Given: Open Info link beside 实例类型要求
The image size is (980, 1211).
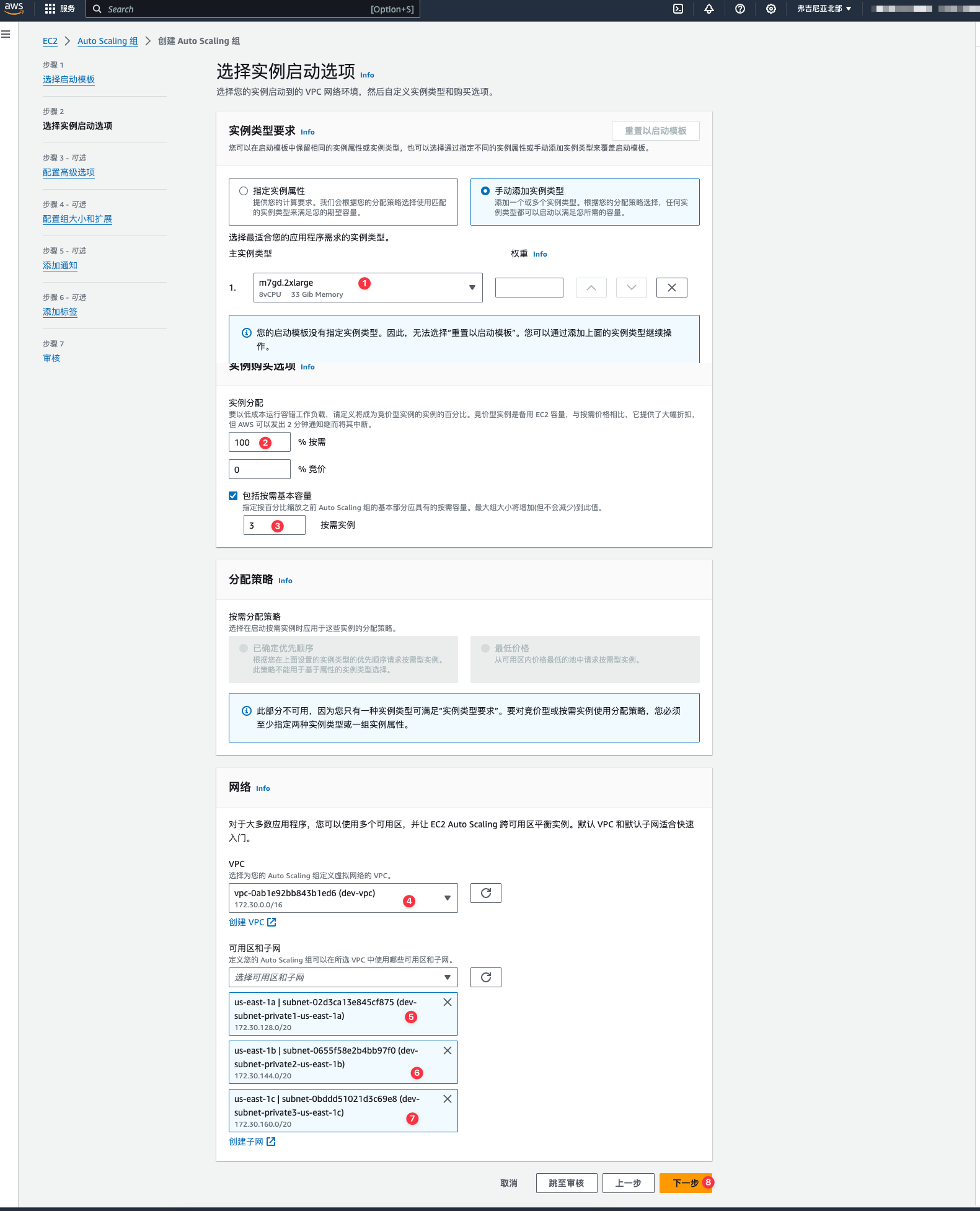Looking at the screenshot, I should (307, 132).
